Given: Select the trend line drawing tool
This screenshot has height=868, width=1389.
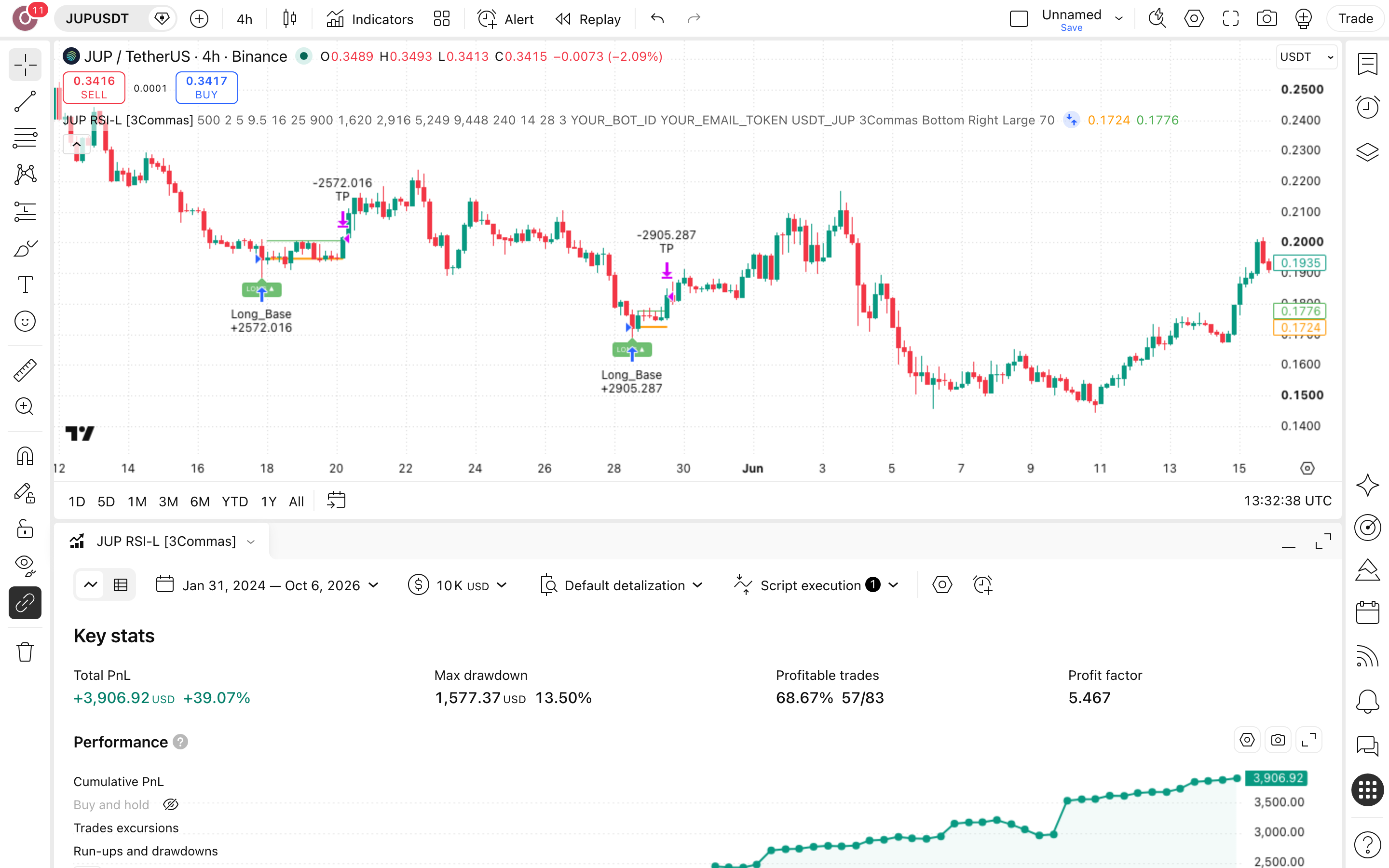Looking at the screenshot, I should click(x=25, y=102).
